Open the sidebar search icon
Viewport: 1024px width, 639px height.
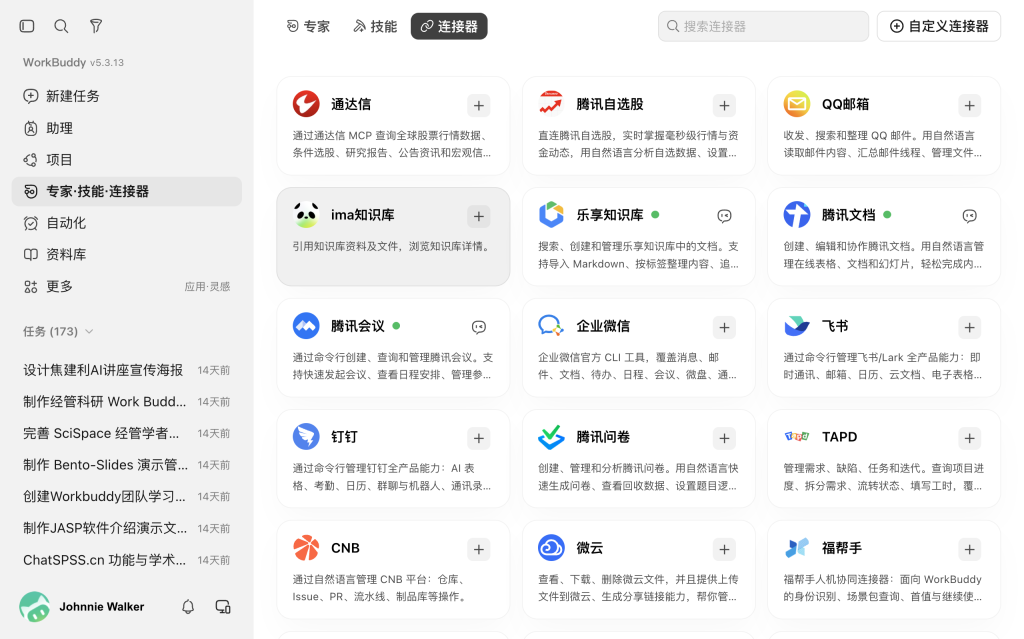pyautogui.click(x=61, y=26)
